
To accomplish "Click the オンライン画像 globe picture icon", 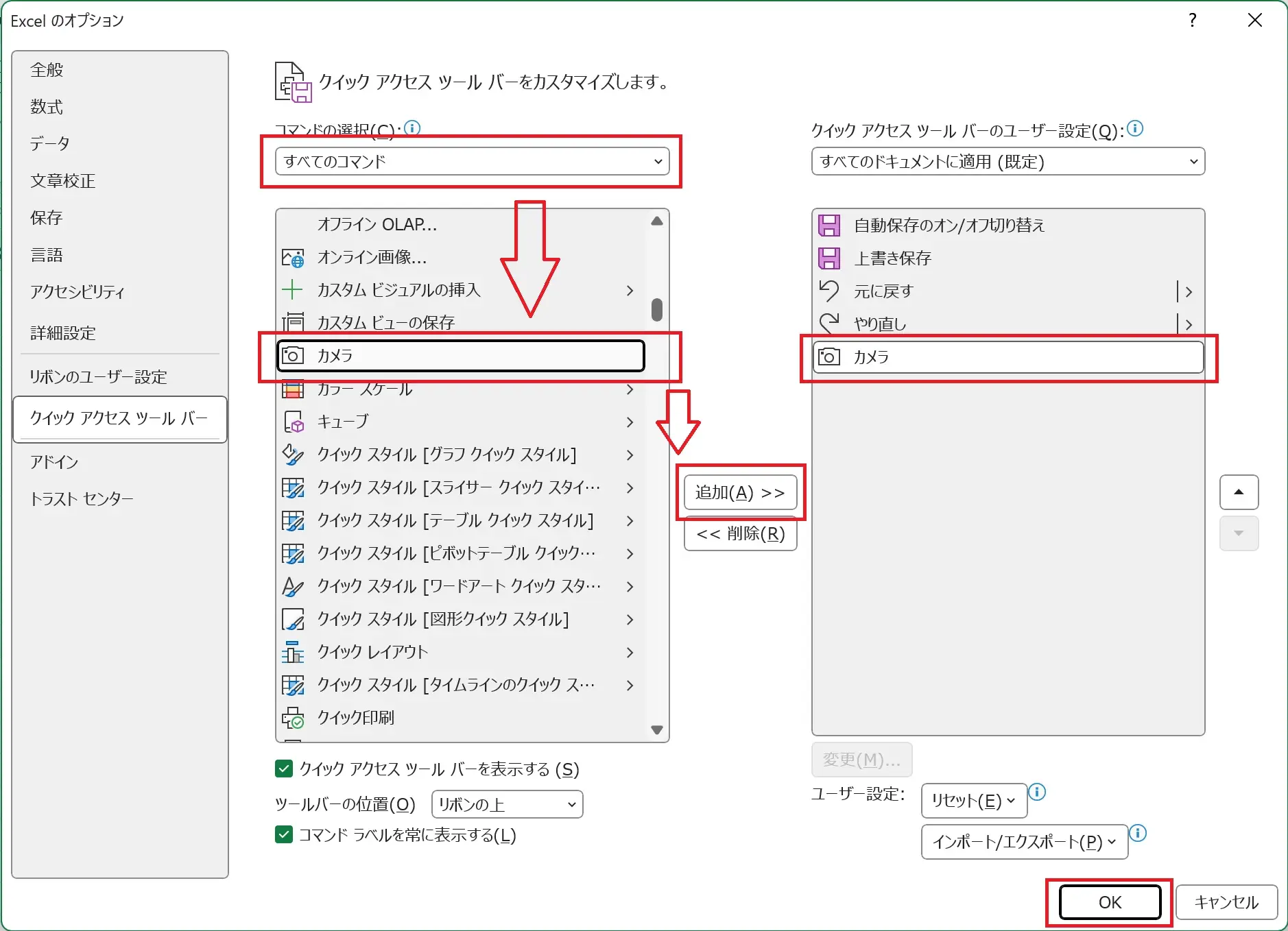I will coord(293,258).
